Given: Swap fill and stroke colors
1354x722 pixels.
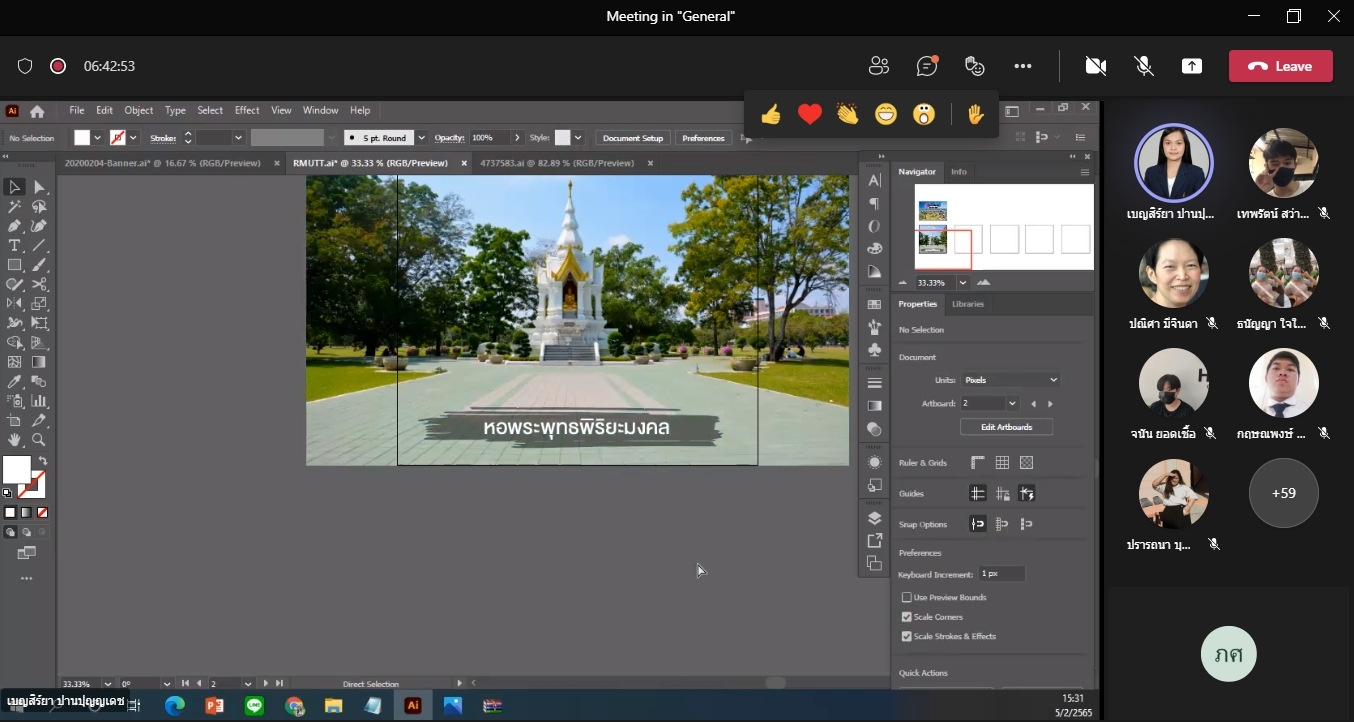Looking at the screenshot, I should point(43,461).
